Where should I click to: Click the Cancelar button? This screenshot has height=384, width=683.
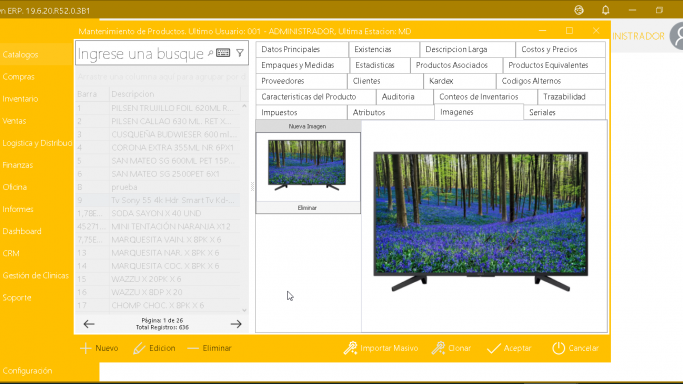[575, 348]
